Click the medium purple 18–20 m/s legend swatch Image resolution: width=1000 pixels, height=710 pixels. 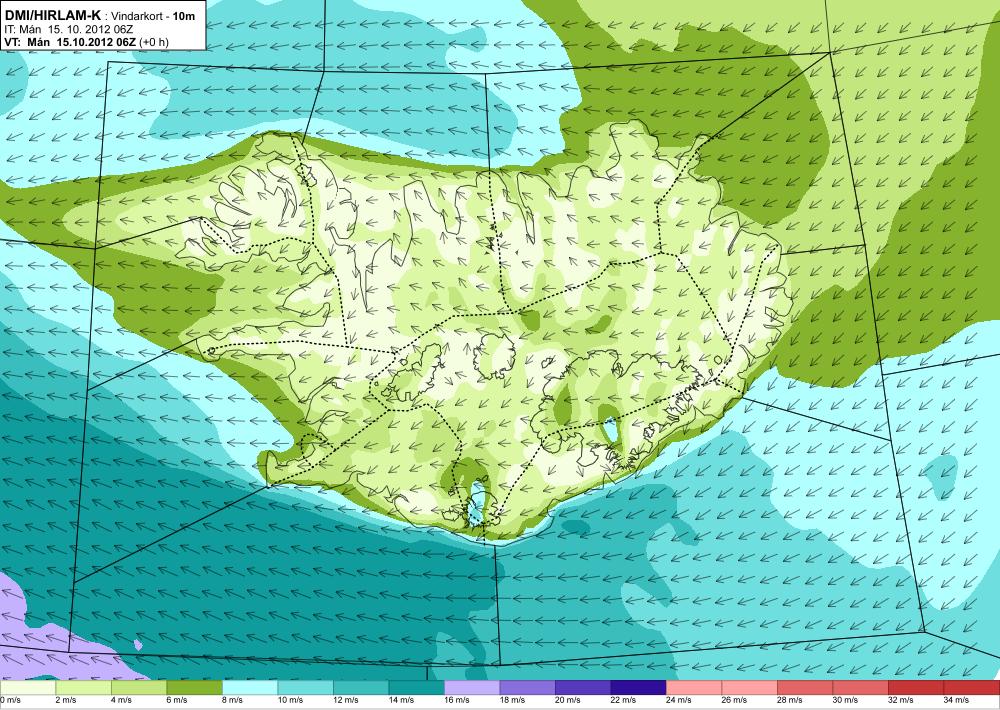pos(527,688)
